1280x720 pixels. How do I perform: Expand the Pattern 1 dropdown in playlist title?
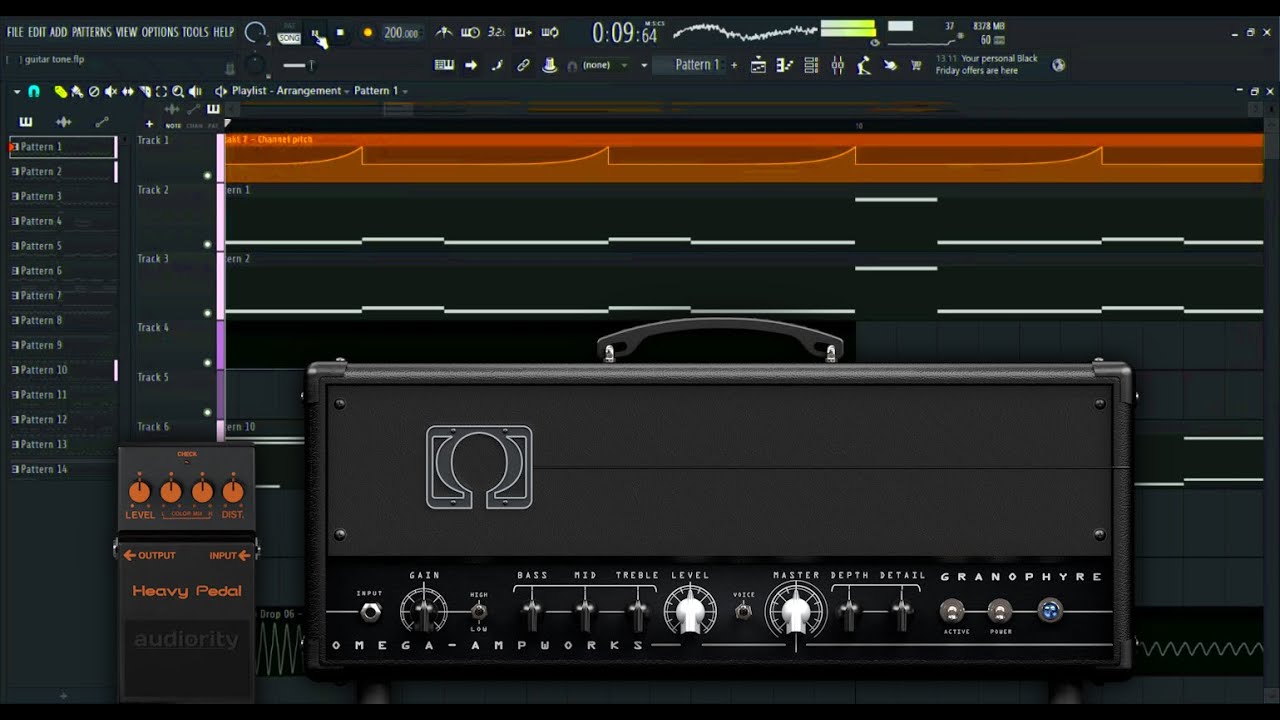coord(405,92)
